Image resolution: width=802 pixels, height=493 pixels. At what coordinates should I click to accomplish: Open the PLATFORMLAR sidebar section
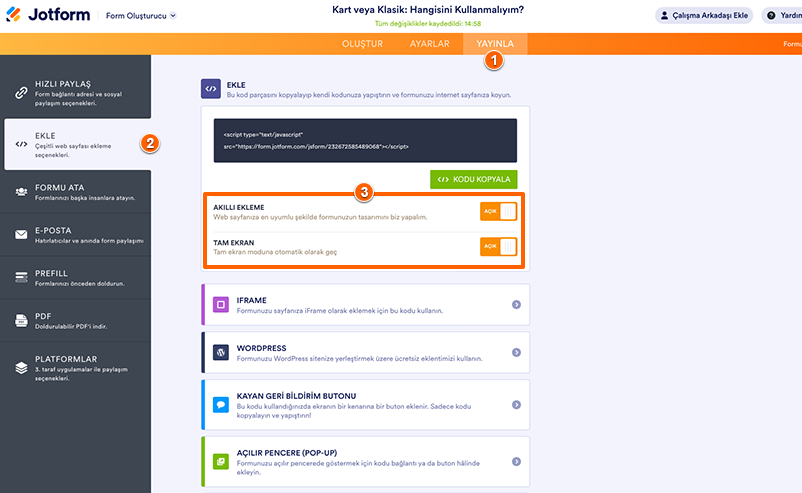(75, 368)
